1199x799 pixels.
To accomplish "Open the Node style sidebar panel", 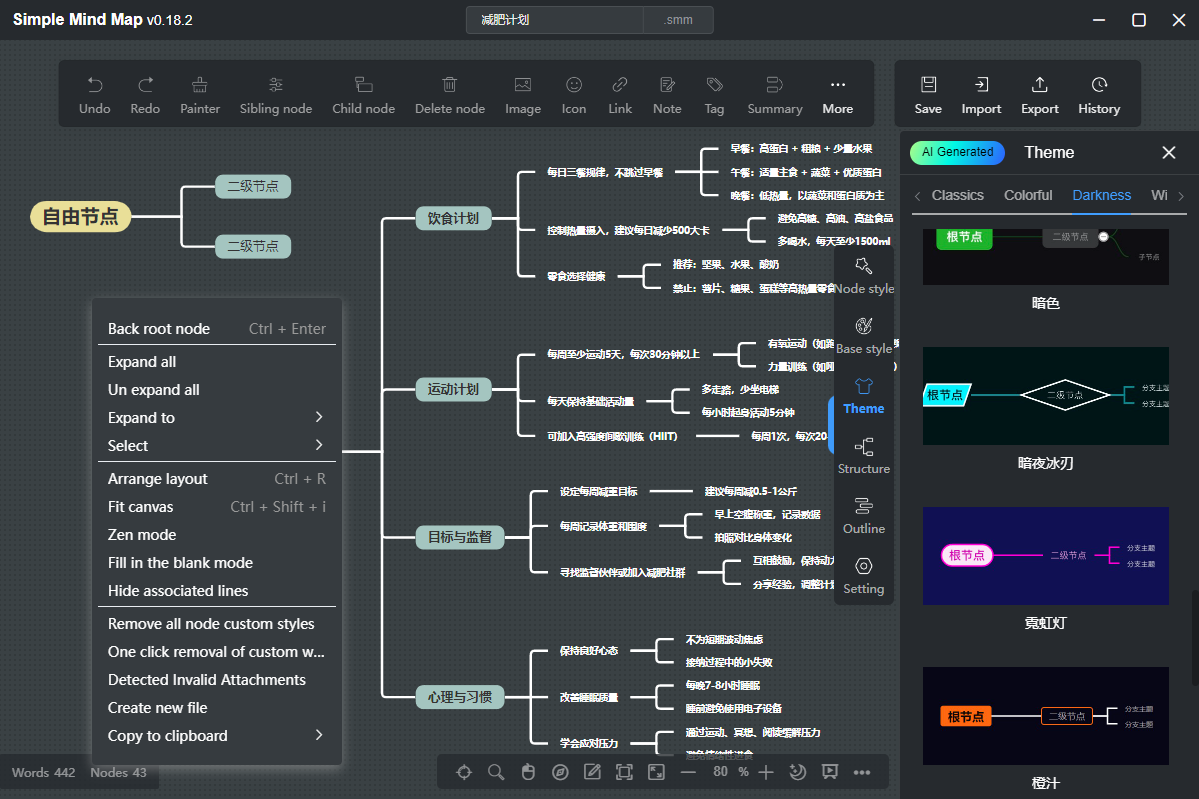I will (x=864, y=276).
